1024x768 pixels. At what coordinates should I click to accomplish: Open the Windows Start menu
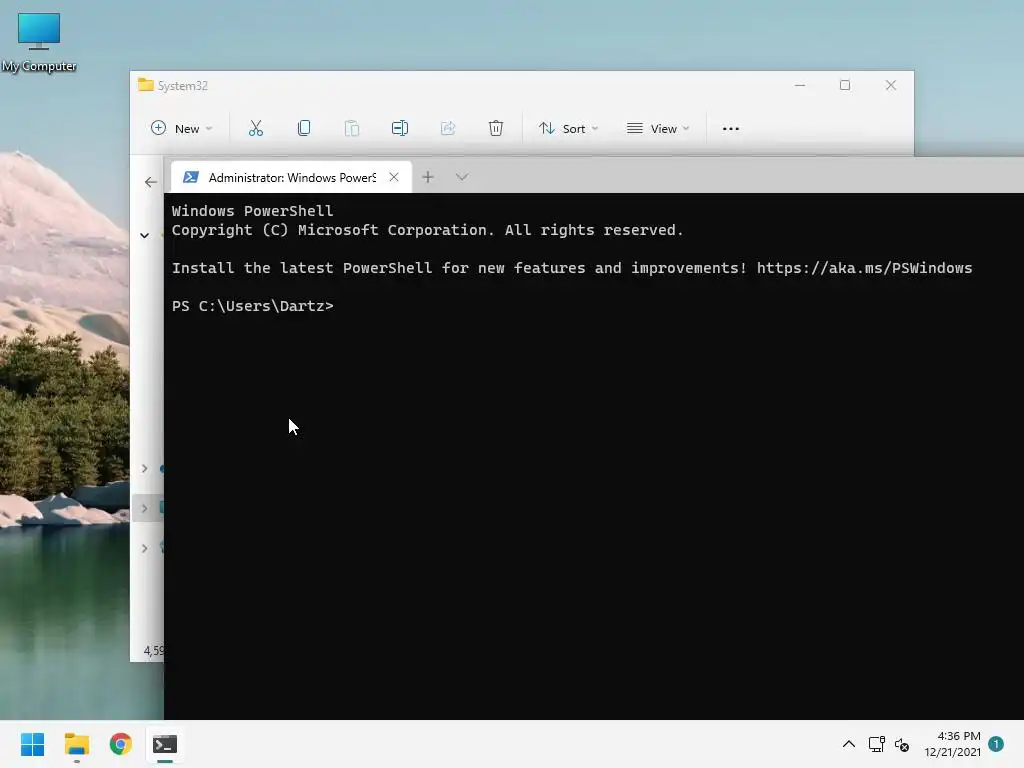click(33, 744)
